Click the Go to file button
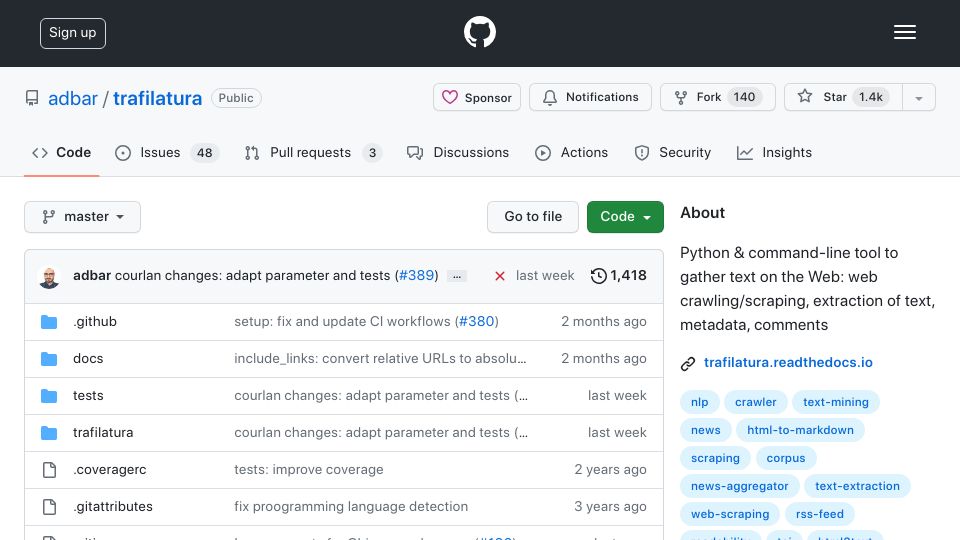Image resolution: width=960 pixels, height=540 pixels. point(533,217)
